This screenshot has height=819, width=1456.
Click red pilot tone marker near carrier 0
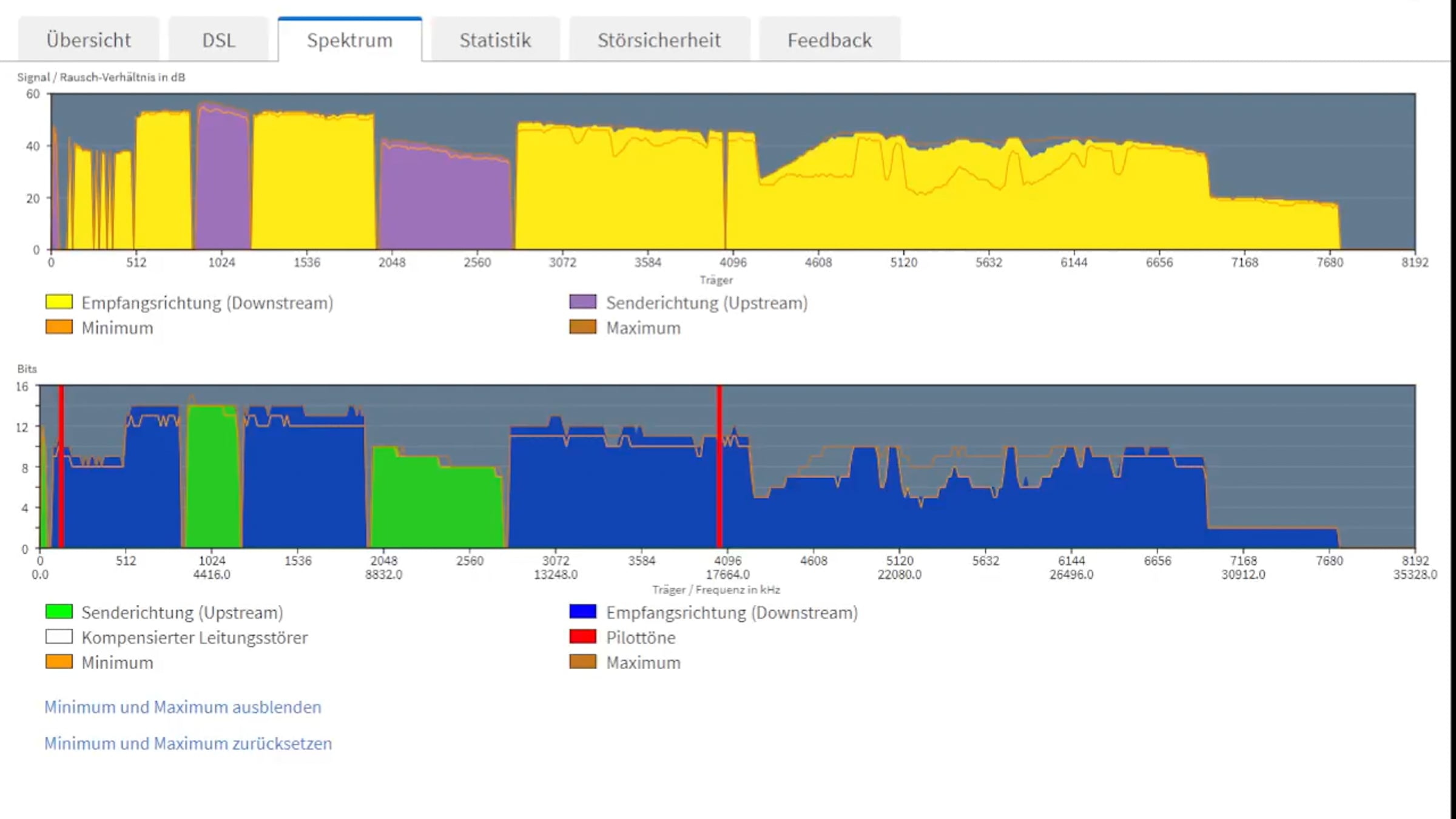point(61,467)
